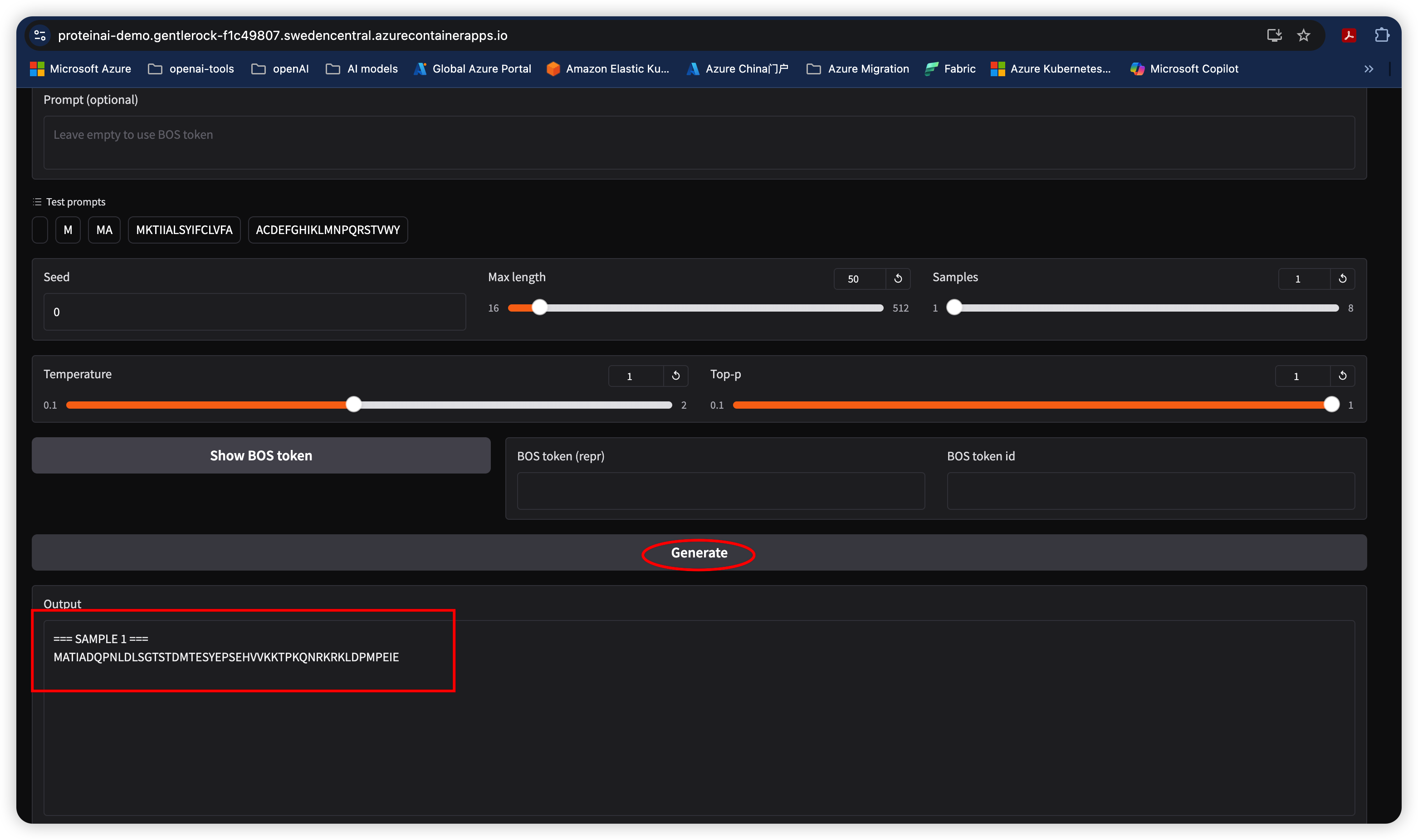Select the ACDEFGHIKLMNPQRSTVWY test prompt
This screenshot has width=1418, height=840.
pyautogui.click(x=328, y=230)
